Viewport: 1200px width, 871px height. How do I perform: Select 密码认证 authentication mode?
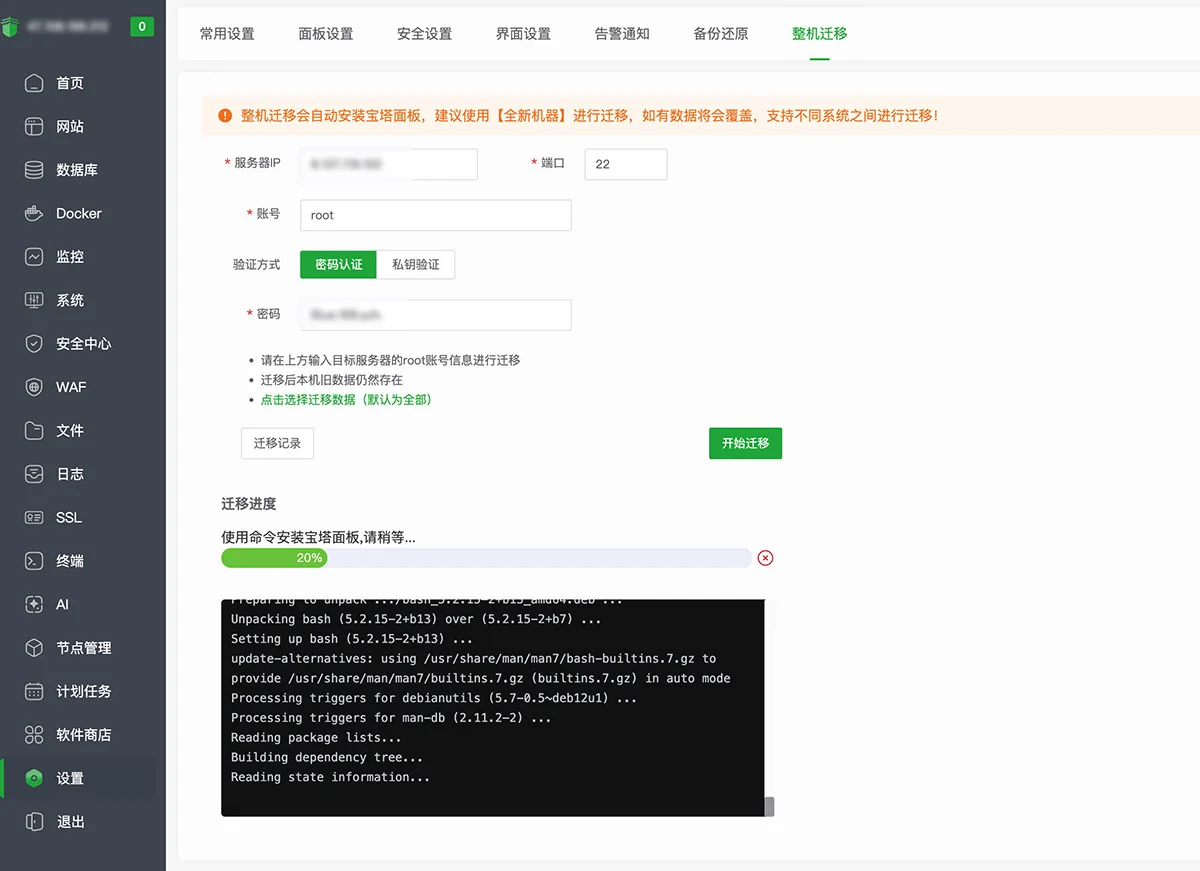coord(338,265)
